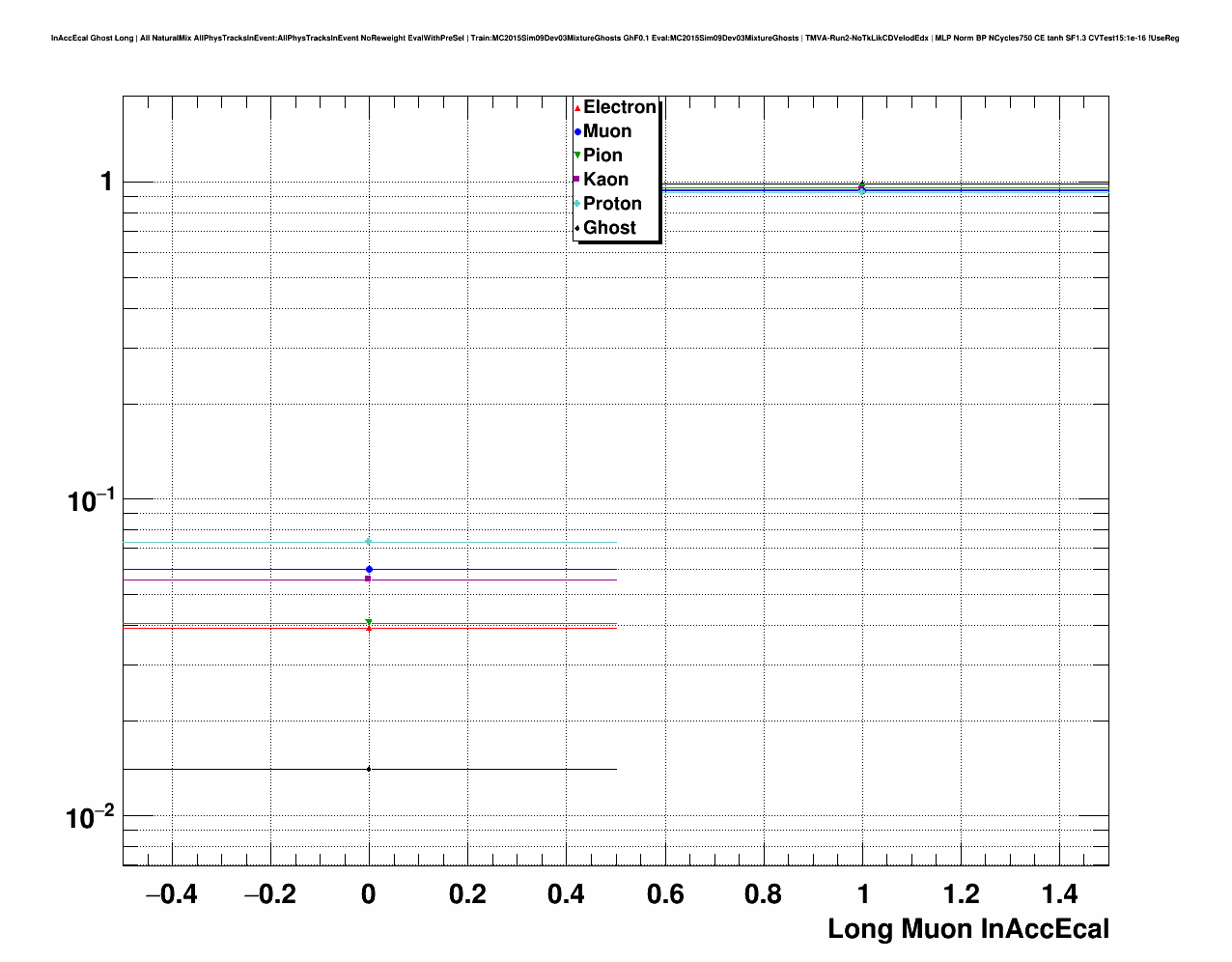Click the Kaon legend entry
1232x962 pixels.
602,180
